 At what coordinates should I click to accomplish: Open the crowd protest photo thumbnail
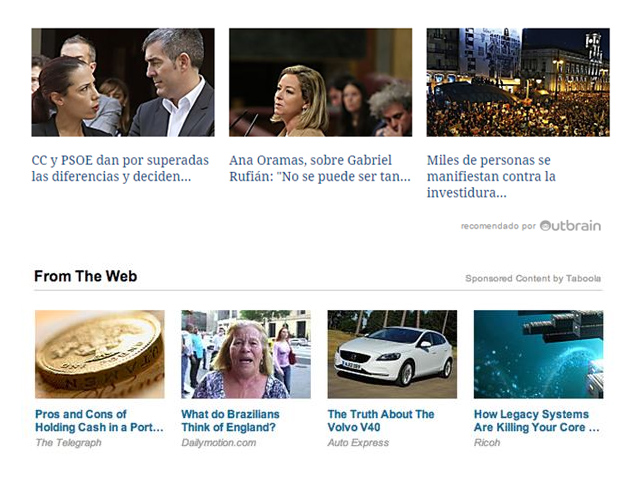pyautogui.click(x=518, y=82)
